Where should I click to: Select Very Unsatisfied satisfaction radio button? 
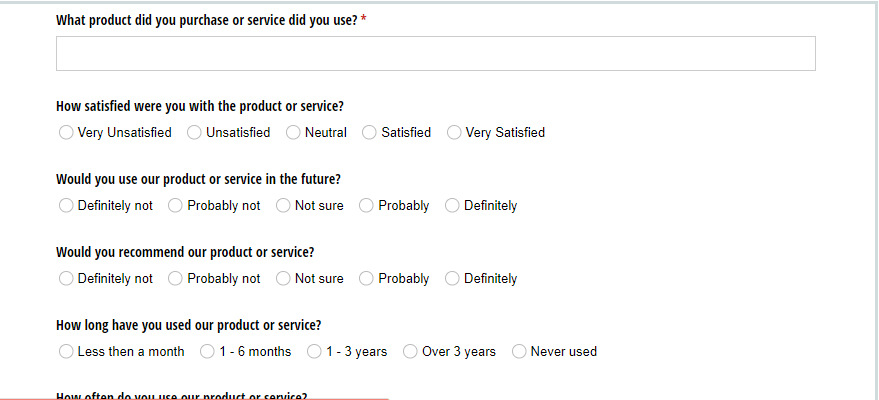[66, 133]
